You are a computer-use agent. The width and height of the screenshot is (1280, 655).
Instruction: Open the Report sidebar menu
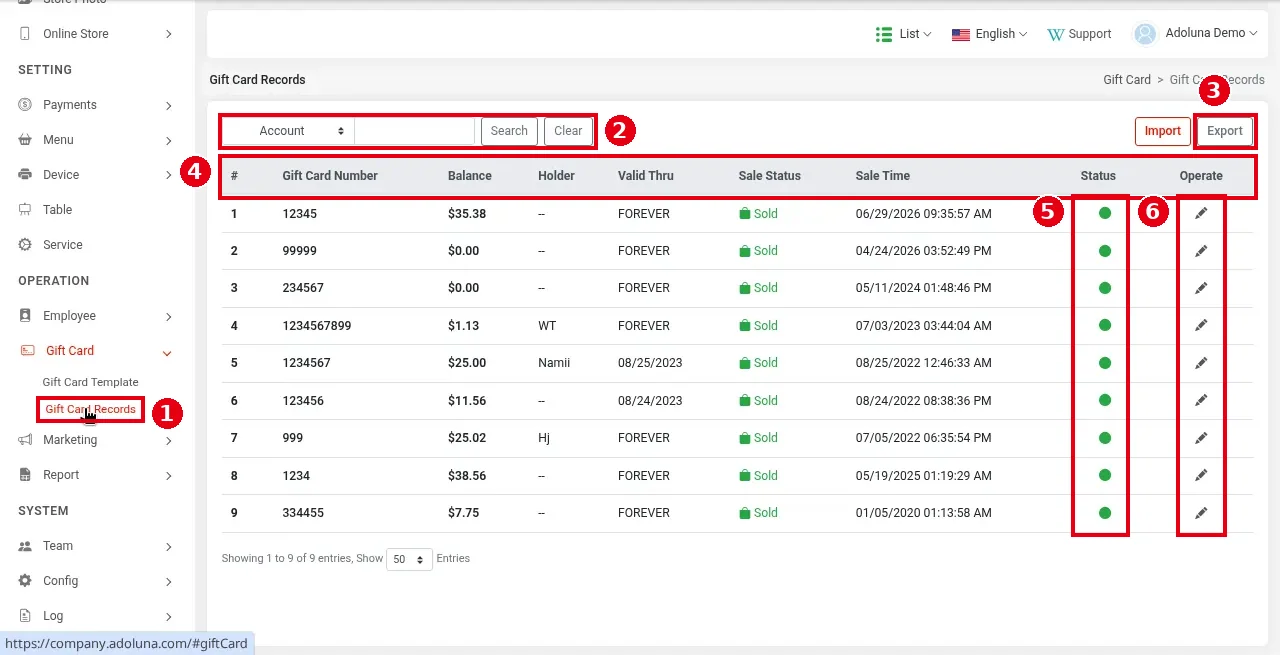[97, 475]
